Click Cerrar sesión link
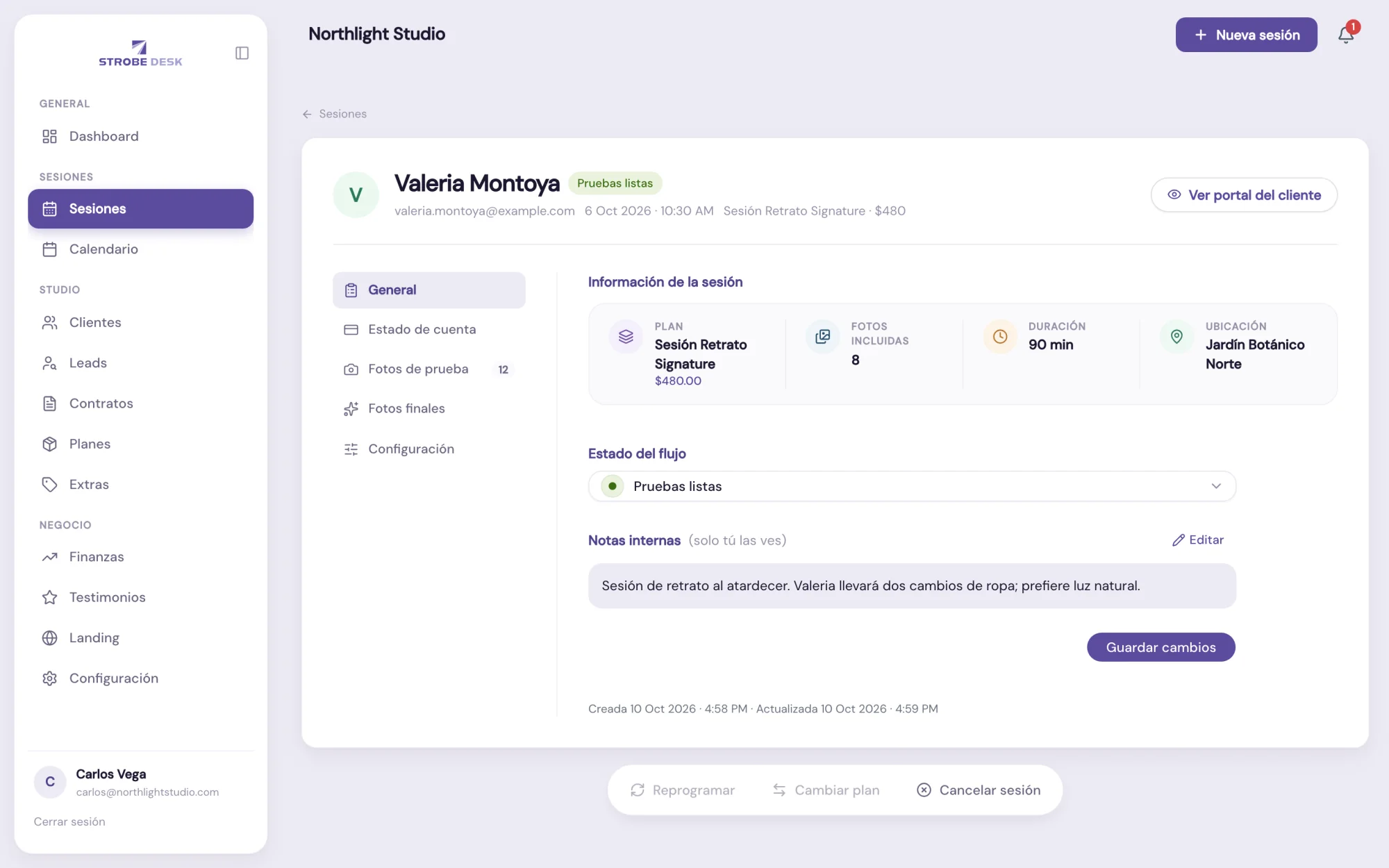This screenshot has height=868, width=1389. 69,822
